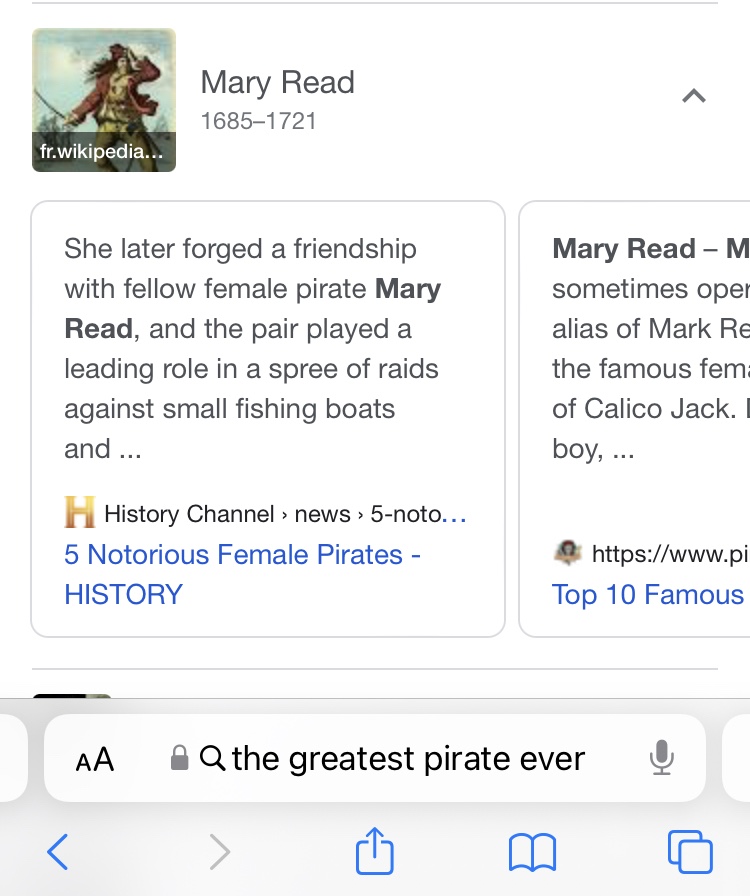Tap the padlock icon in address bar
The width and height of the screenshot is (750, 896).
pos(180,758)
